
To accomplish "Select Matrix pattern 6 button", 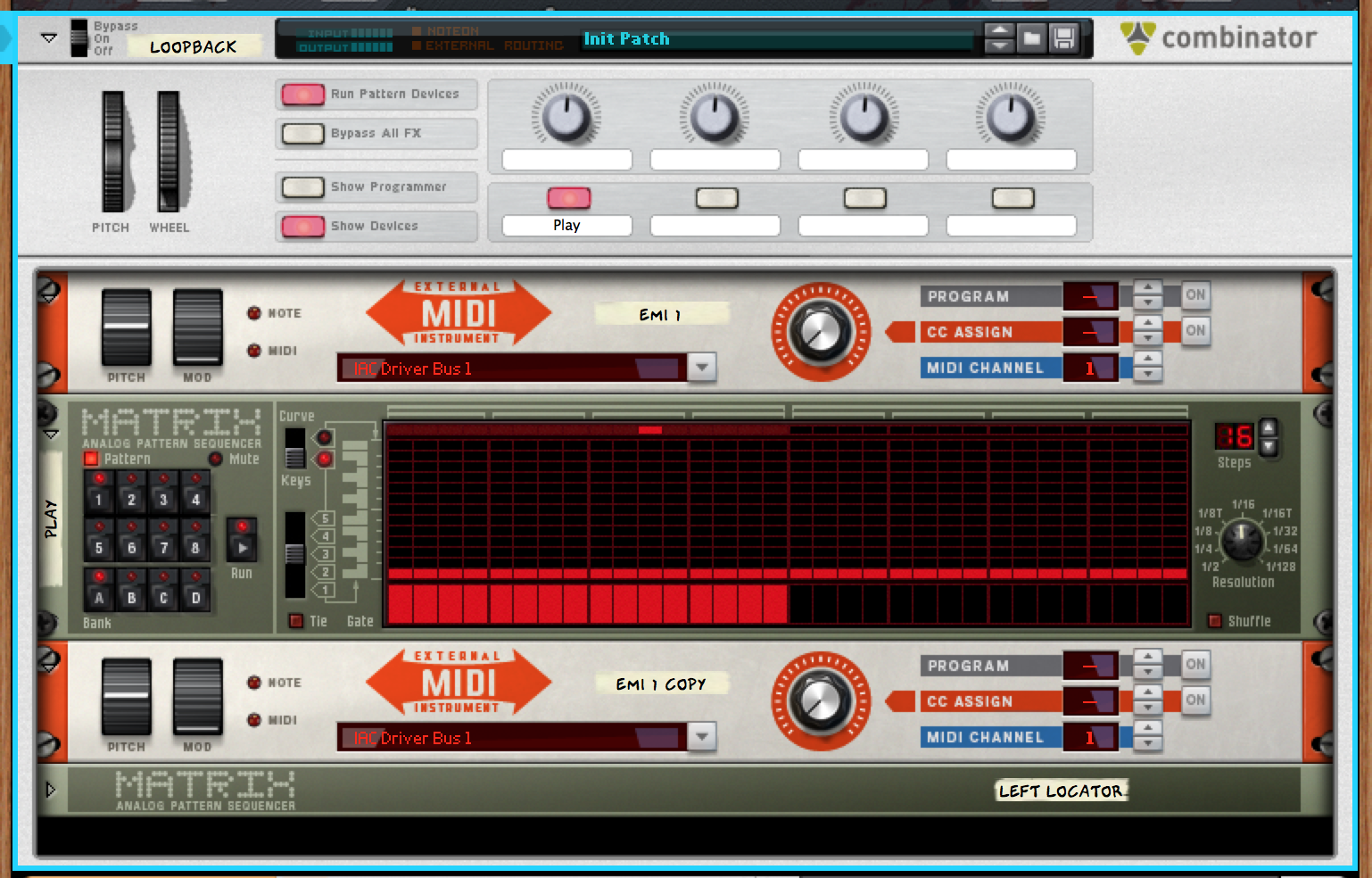I will (x=131, y=541).
